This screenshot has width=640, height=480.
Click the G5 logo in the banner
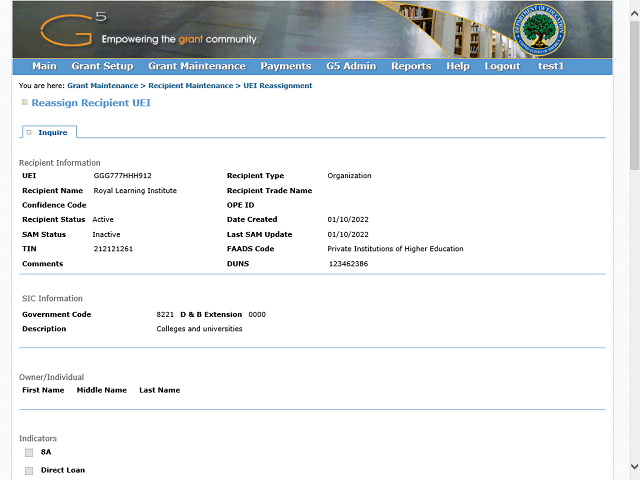click(73, 29)
